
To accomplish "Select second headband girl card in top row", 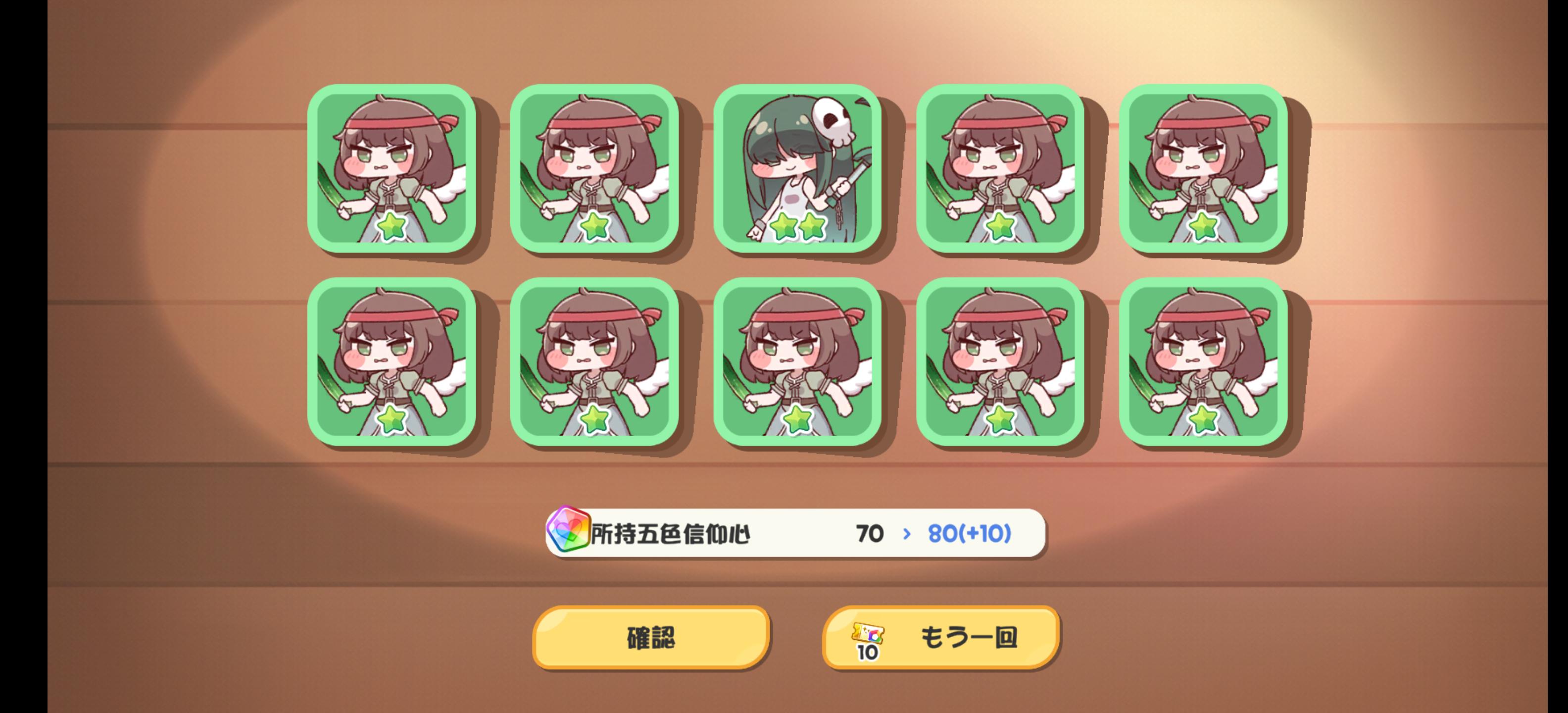I will coord(594,169).
